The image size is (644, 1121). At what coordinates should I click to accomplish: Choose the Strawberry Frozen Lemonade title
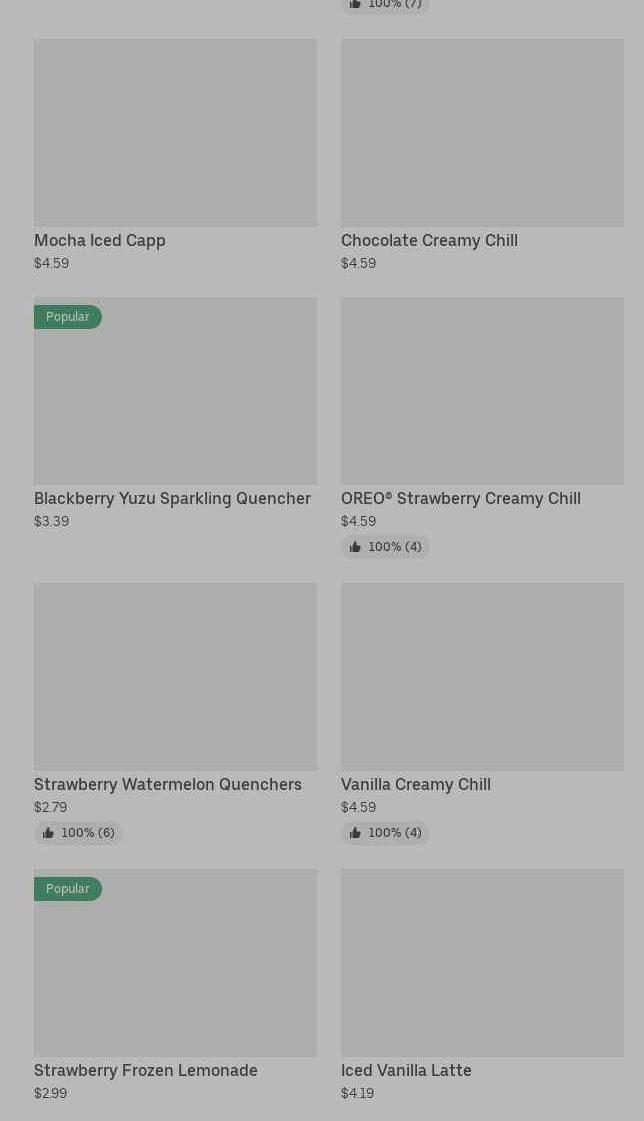tap(146, 1071)
